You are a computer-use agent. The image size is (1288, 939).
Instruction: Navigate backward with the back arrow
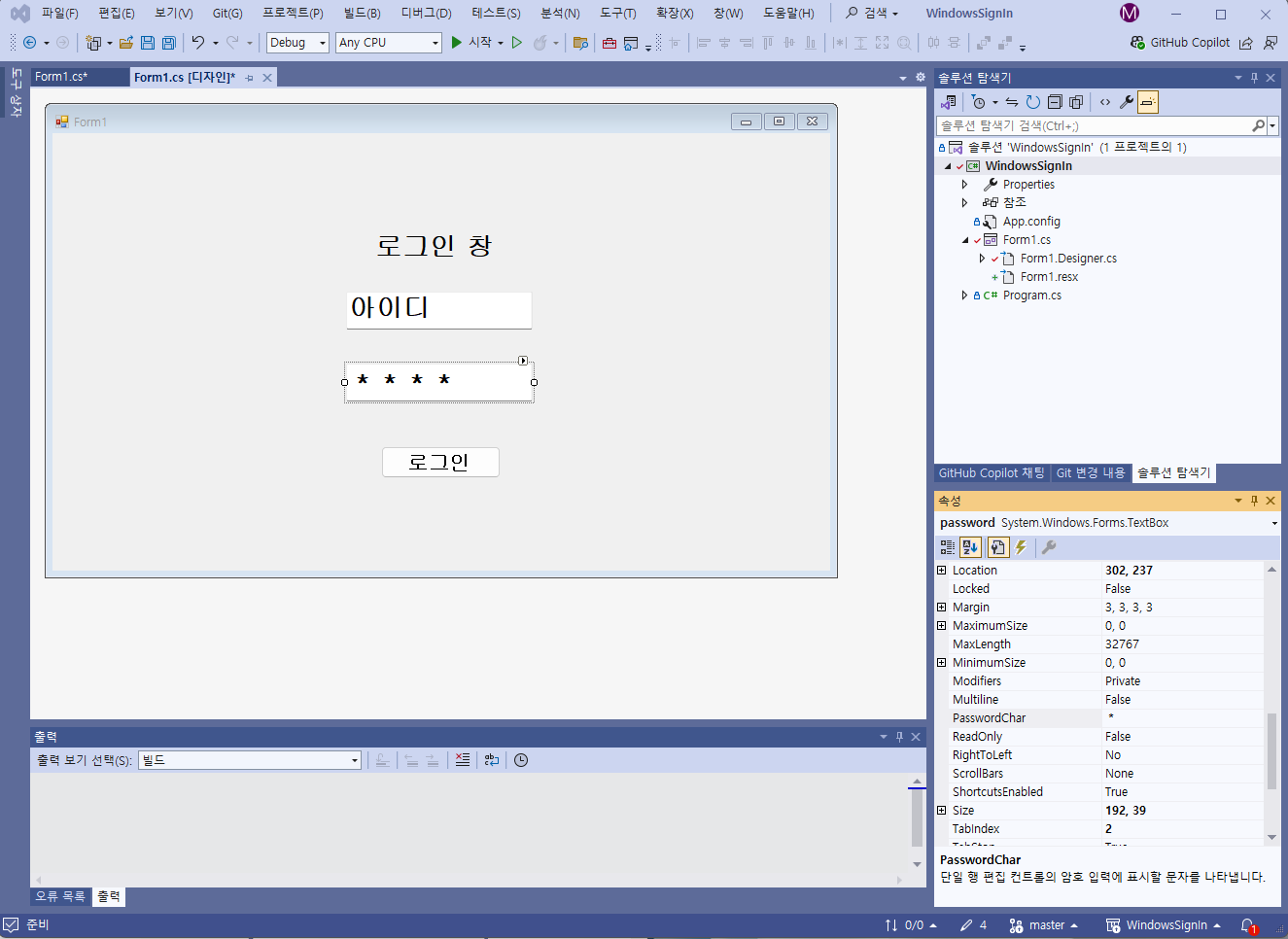tap(29, 43)
